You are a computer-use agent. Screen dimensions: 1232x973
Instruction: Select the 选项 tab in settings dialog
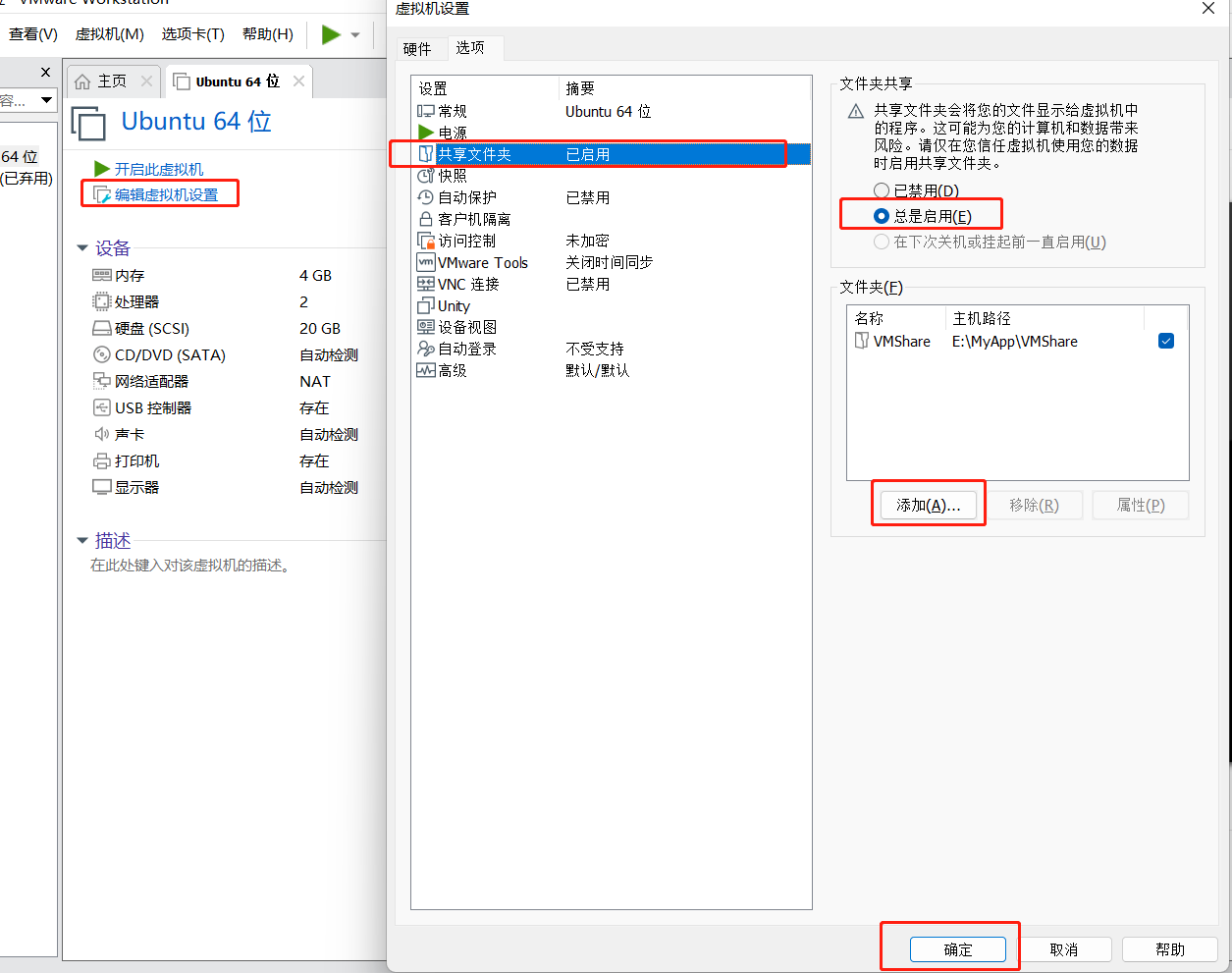(x=470, y=47)
